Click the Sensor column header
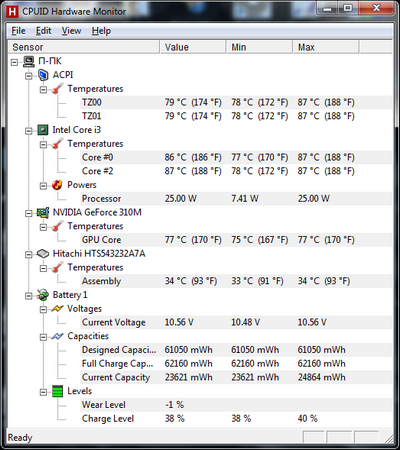 (84, 47)
